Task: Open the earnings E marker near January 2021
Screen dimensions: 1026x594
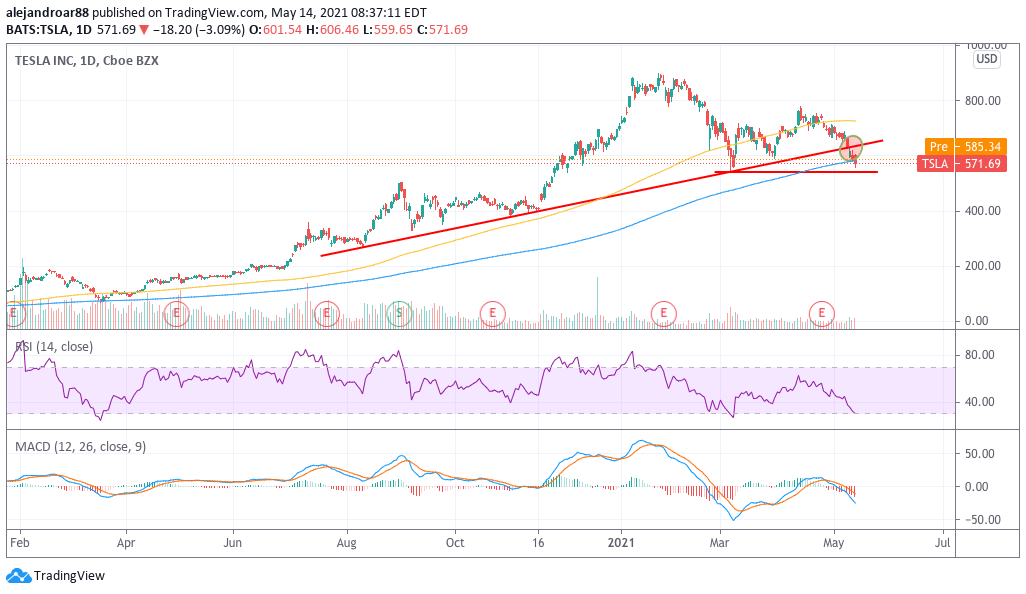Action: coord(663,313)
